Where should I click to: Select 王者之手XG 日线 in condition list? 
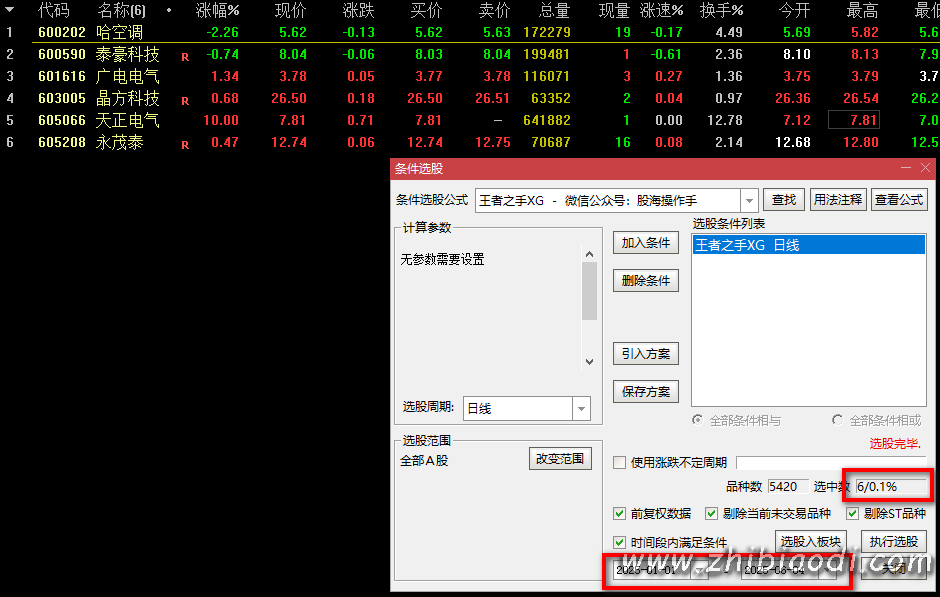point(807,245)
